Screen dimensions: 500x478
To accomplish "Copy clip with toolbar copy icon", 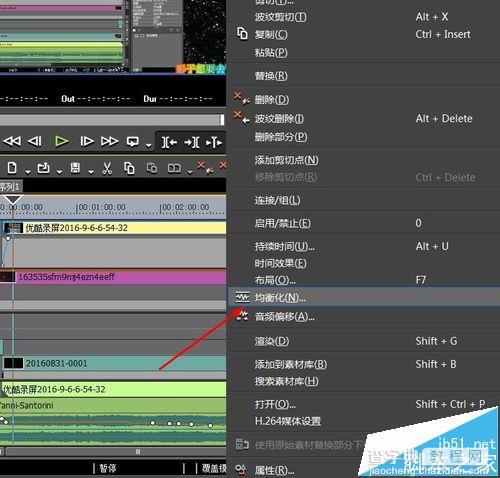I will coord(129,168).
